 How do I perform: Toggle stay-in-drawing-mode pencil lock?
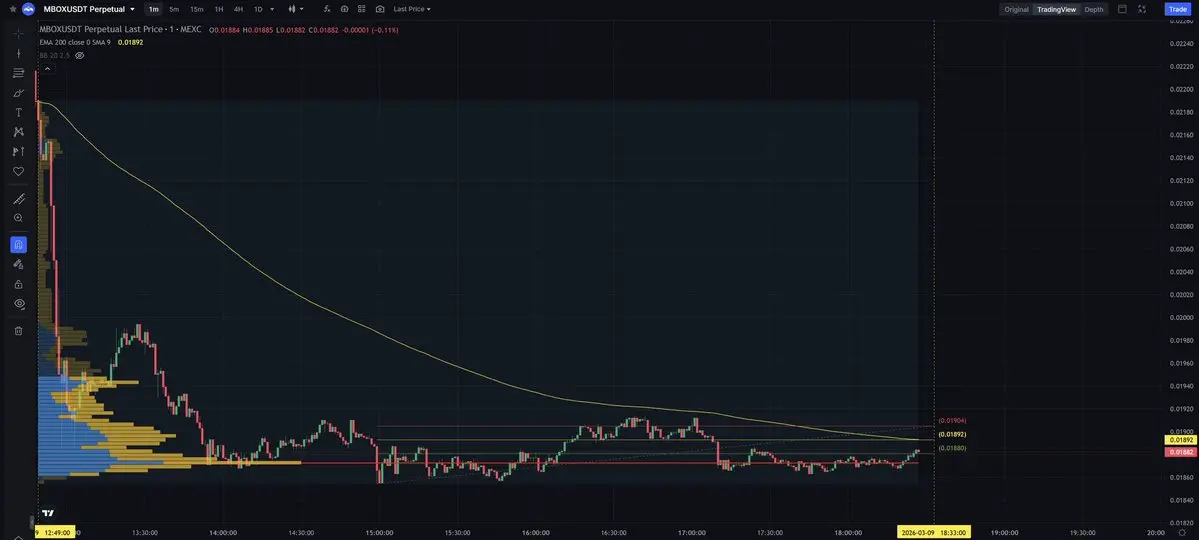pyautogui.click(x=18, y=265)
